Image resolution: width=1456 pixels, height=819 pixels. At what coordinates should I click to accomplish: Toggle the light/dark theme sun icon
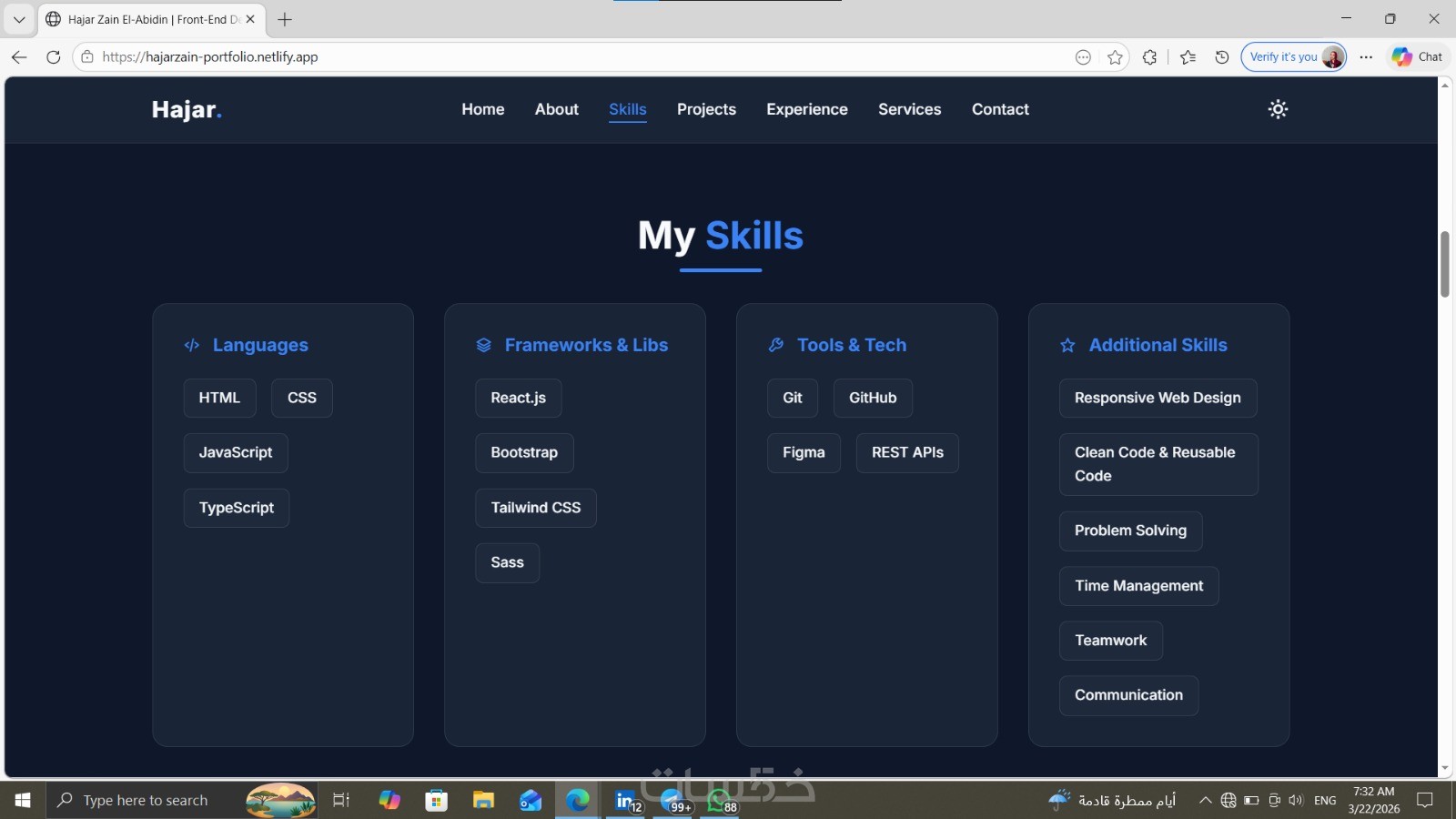1278,109
